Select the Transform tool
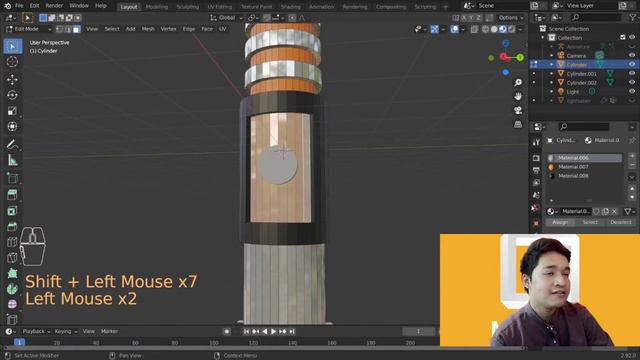This screenshot has height=360, width=640. click(12, 127)
